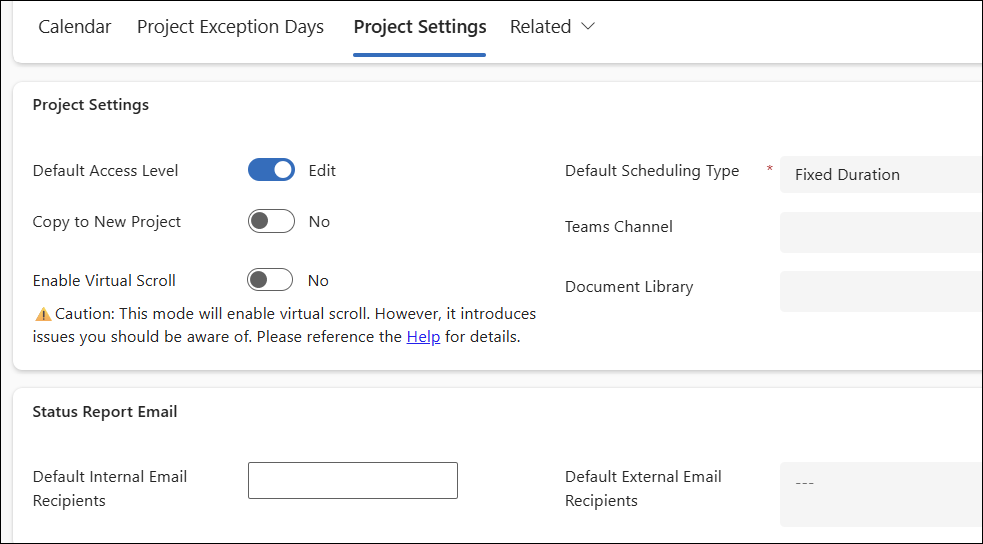Open the Project Exception Days tab
The height and width of the screenshot is (544, 983).
[x=230, y=27]
